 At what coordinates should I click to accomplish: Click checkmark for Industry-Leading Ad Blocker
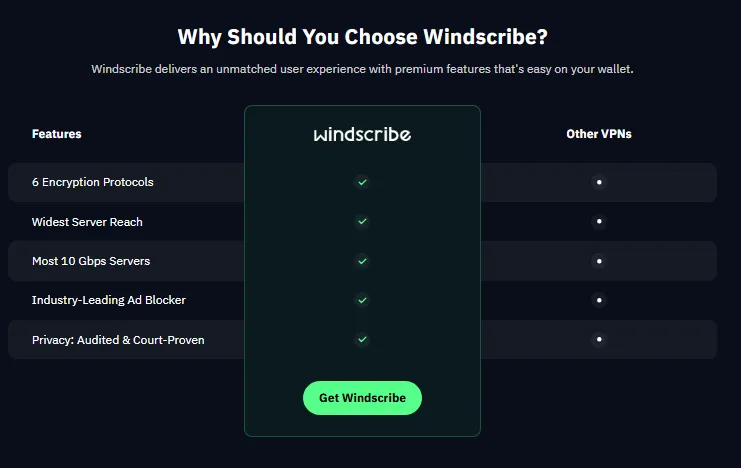362,300
